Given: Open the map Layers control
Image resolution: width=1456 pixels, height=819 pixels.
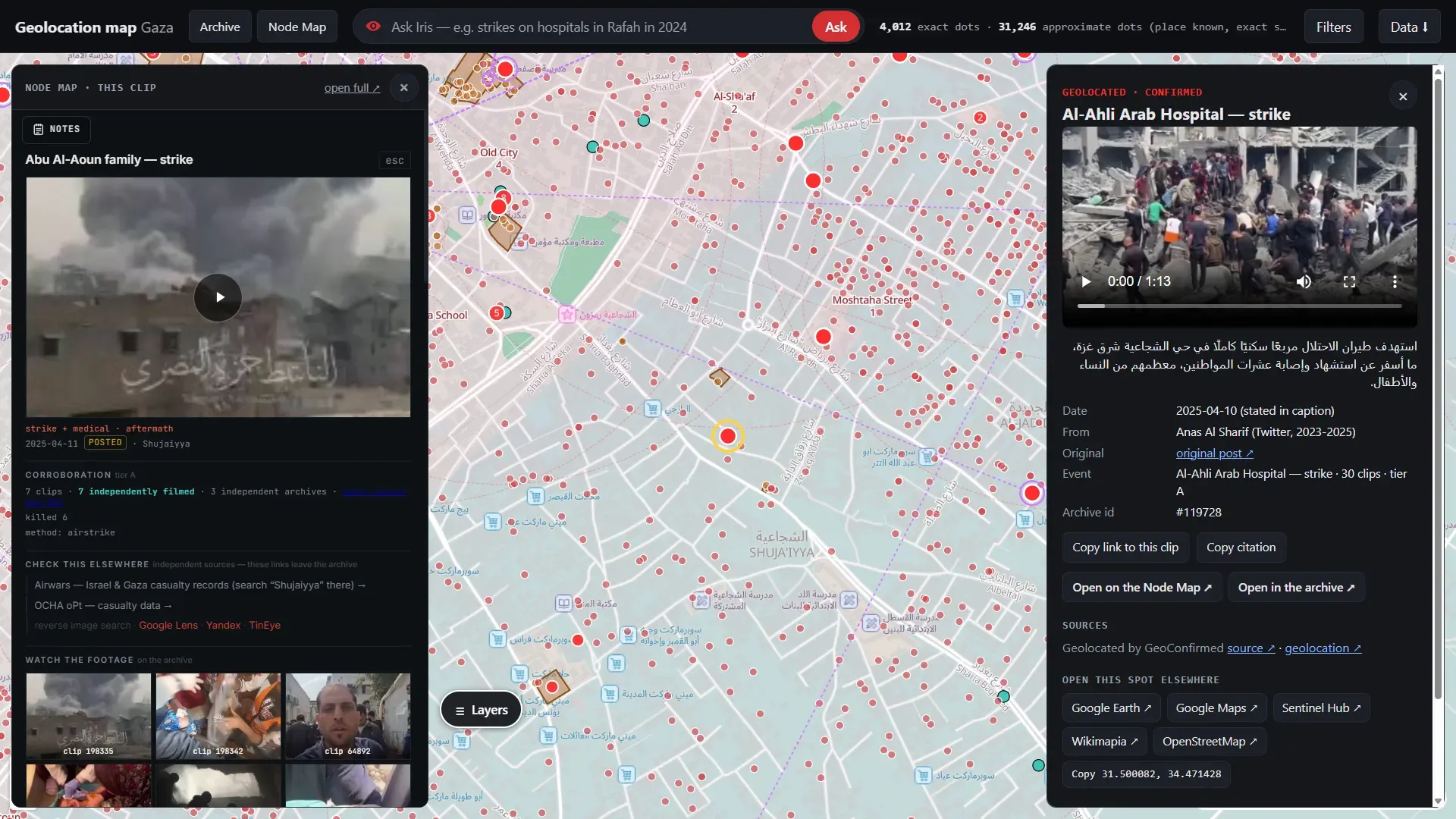Looking at the screenshot, I should (481, 710).
